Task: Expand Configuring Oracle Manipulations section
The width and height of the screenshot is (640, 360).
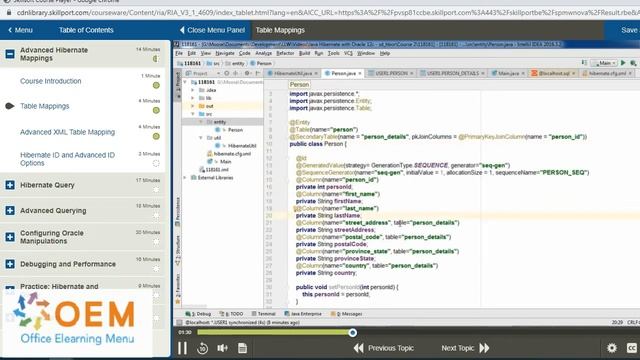Action: coord(10,237)
